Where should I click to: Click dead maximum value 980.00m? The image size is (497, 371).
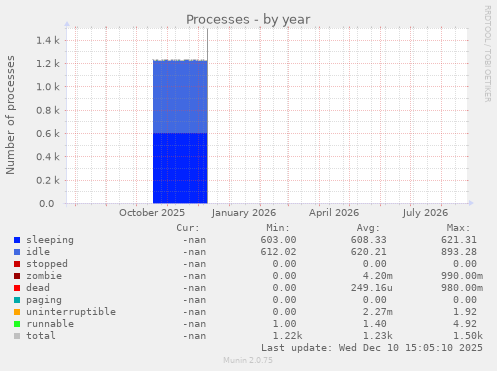click(x=462, y=288)
